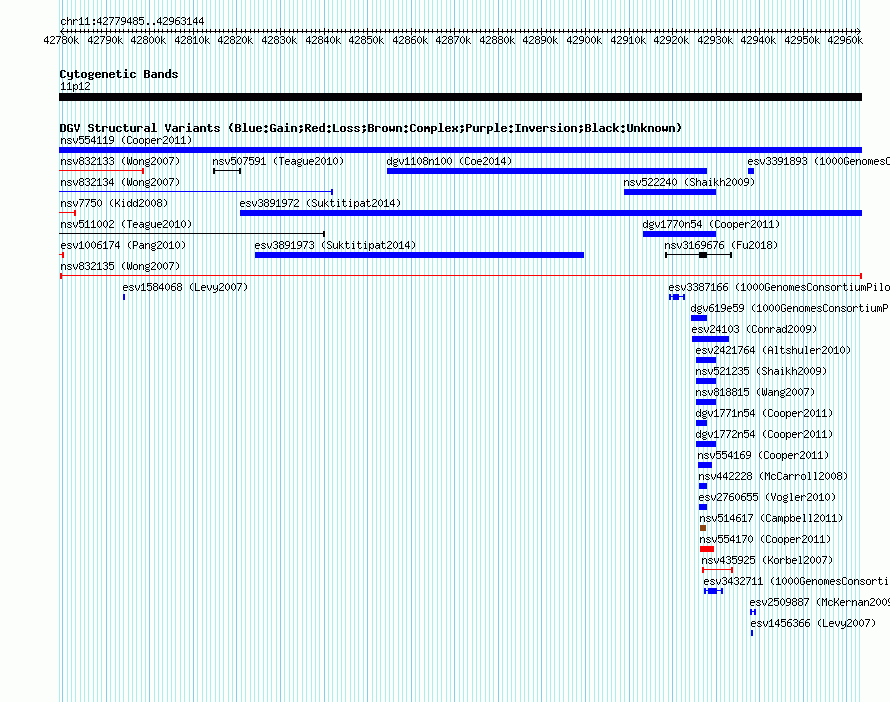Click the 11p12 cytogenetic band bar
The width and height of the screenshot is (890, 702).
[x=460, y=97]
